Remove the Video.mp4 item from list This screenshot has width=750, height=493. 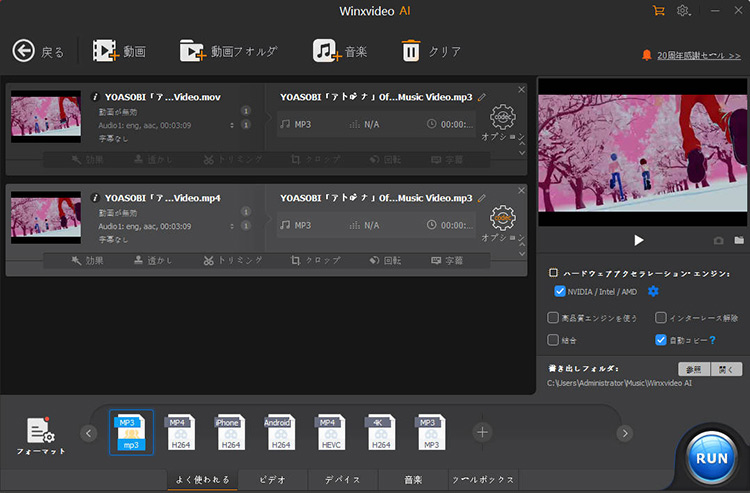click(x=521, y=190)
